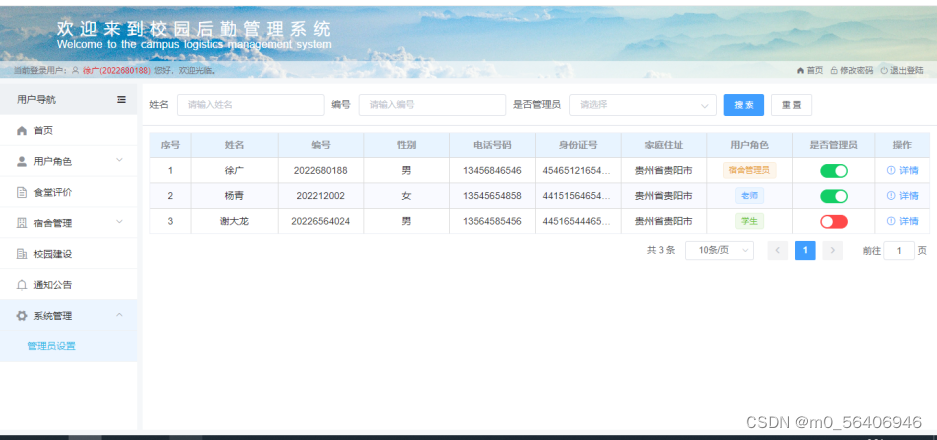Screen dimensions: 937x440
Task: Click the 学生 role tag
Action: 749,221
